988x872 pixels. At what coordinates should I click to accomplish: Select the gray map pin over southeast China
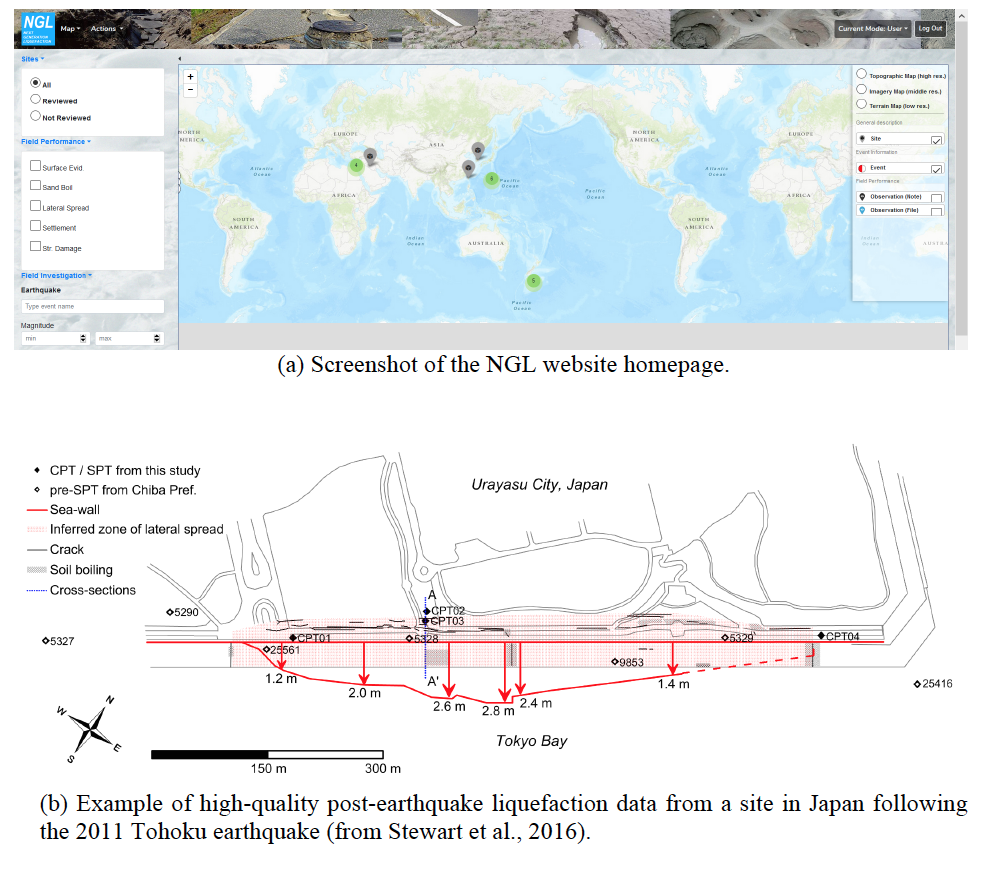coord(468,168)
